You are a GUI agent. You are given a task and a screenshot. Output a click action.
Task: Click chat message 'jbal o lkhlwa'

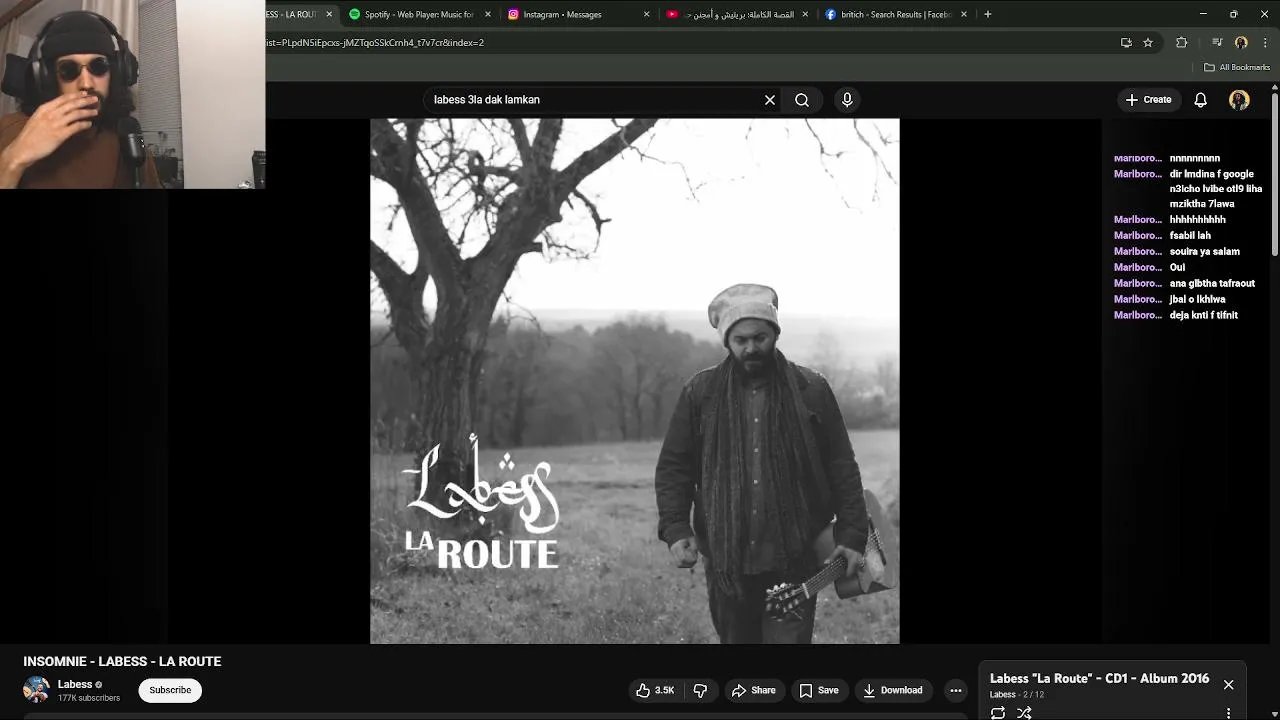click(1198, 299)
